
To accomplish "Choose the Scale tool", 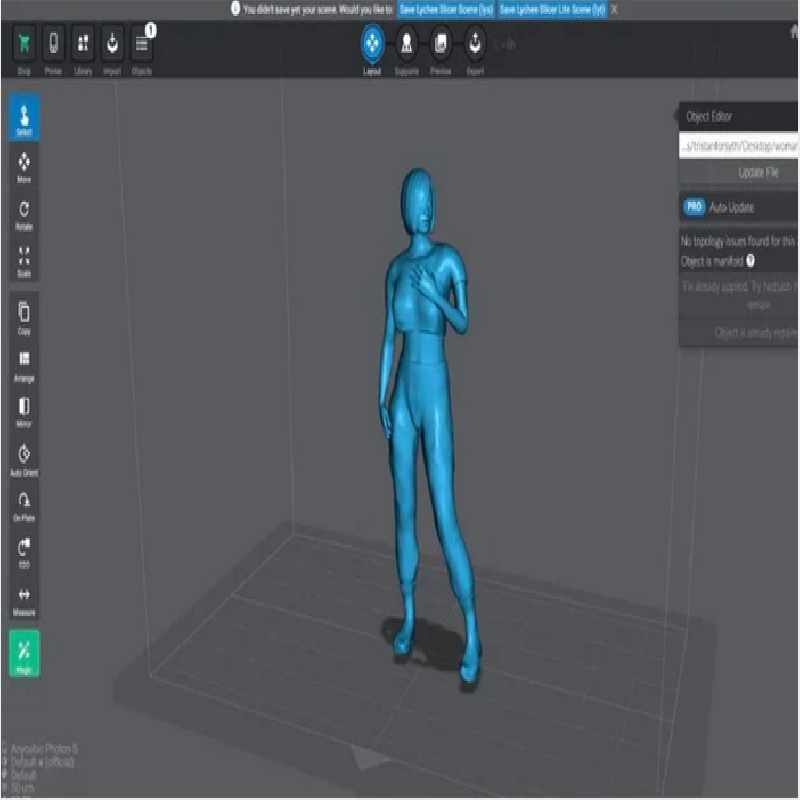I will [x=24, y=260].
